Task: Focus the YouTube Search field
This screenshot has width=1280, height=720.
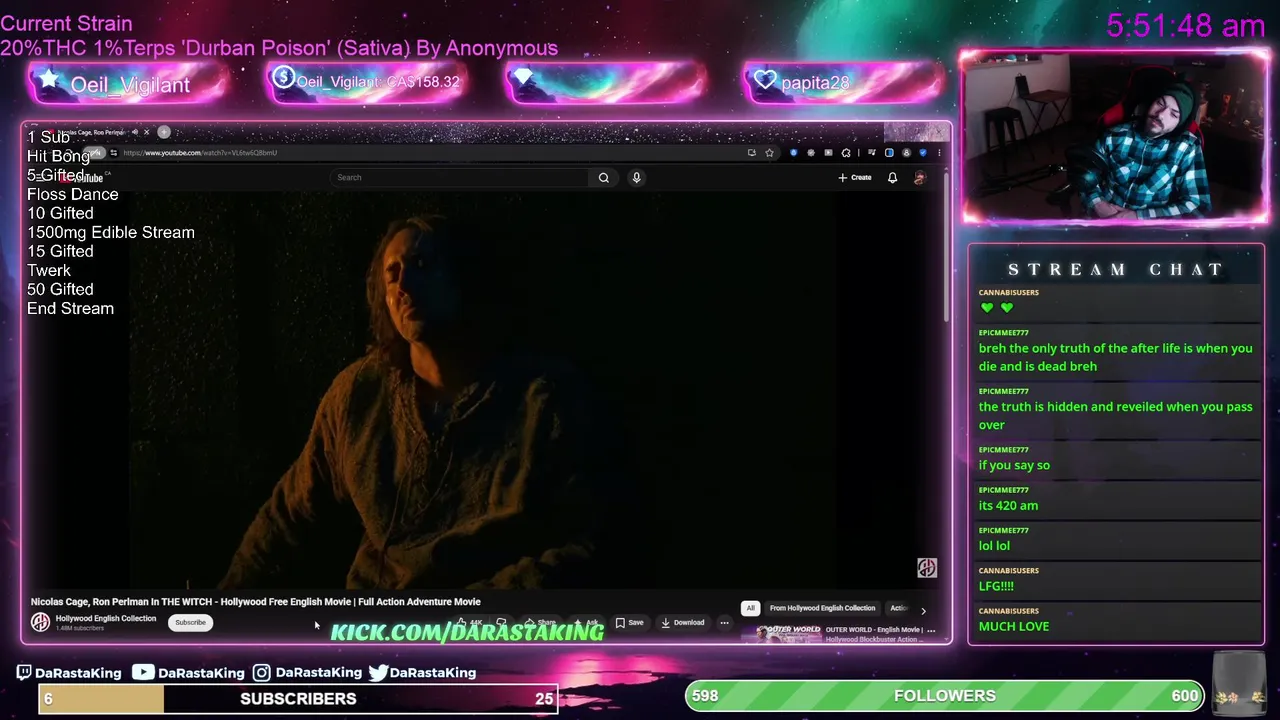Action: 460,177
